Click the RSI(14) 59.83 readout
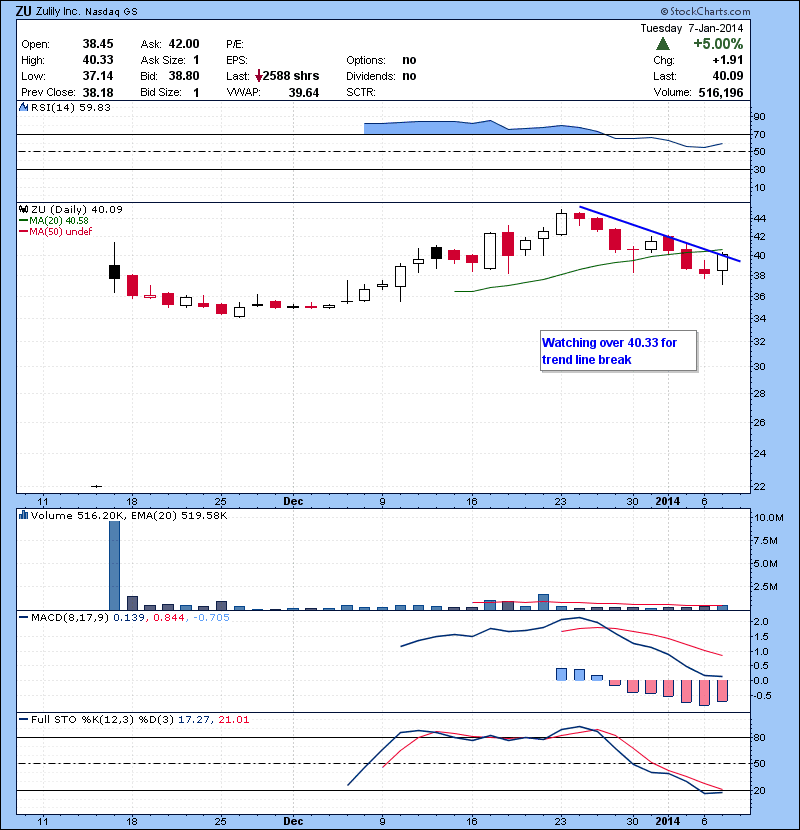Image resolution: width=800 pixels, height=830 pixels. tap(71, 107)
